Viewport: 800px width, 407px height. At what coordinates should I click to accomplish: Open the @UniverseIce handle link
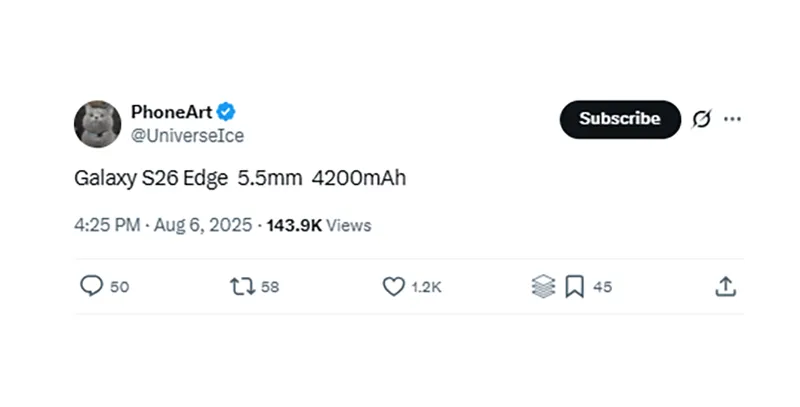coord(187,135)
